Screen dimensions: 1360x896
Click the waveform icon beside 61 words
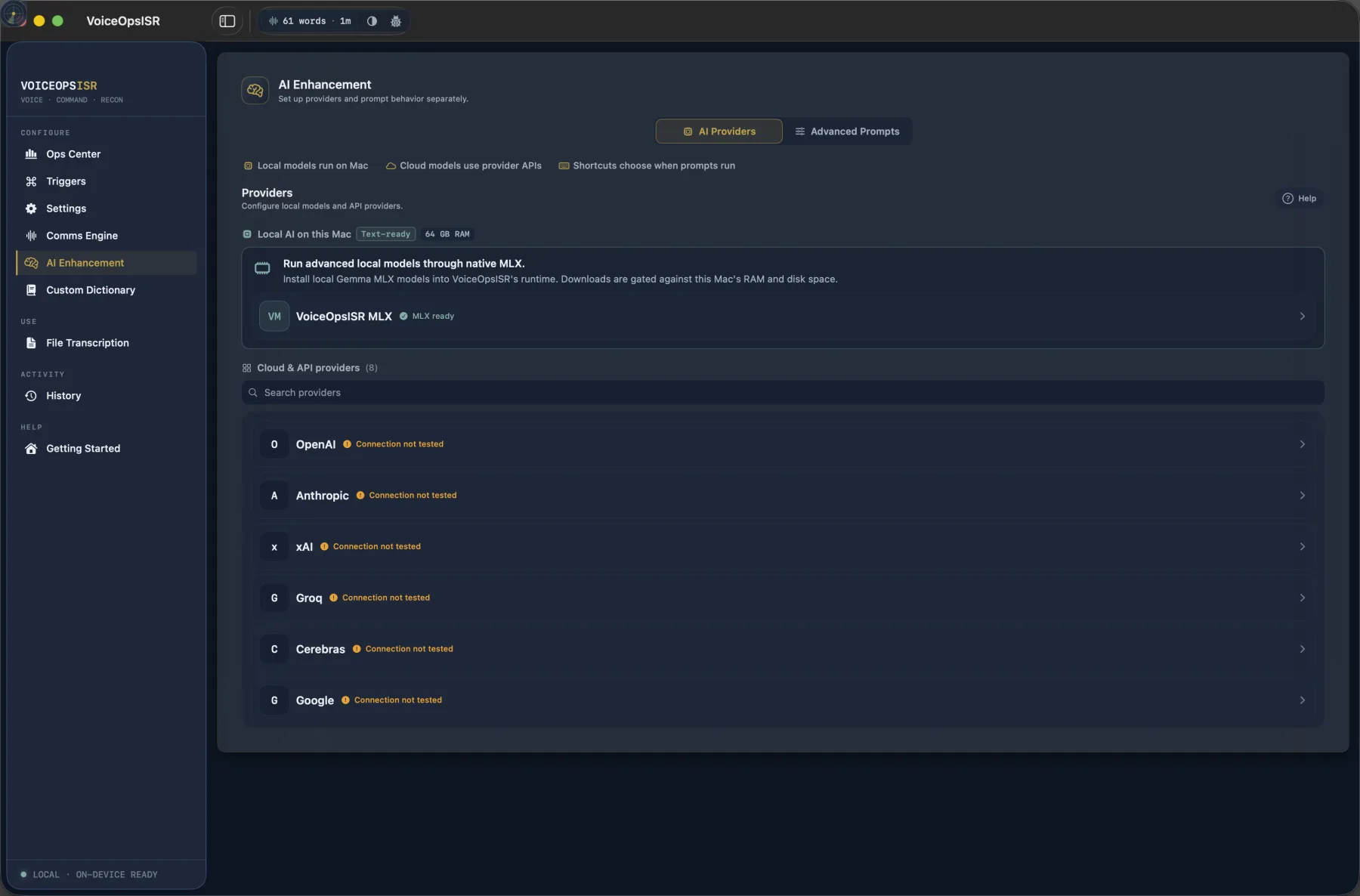click(x=273, y=21)
